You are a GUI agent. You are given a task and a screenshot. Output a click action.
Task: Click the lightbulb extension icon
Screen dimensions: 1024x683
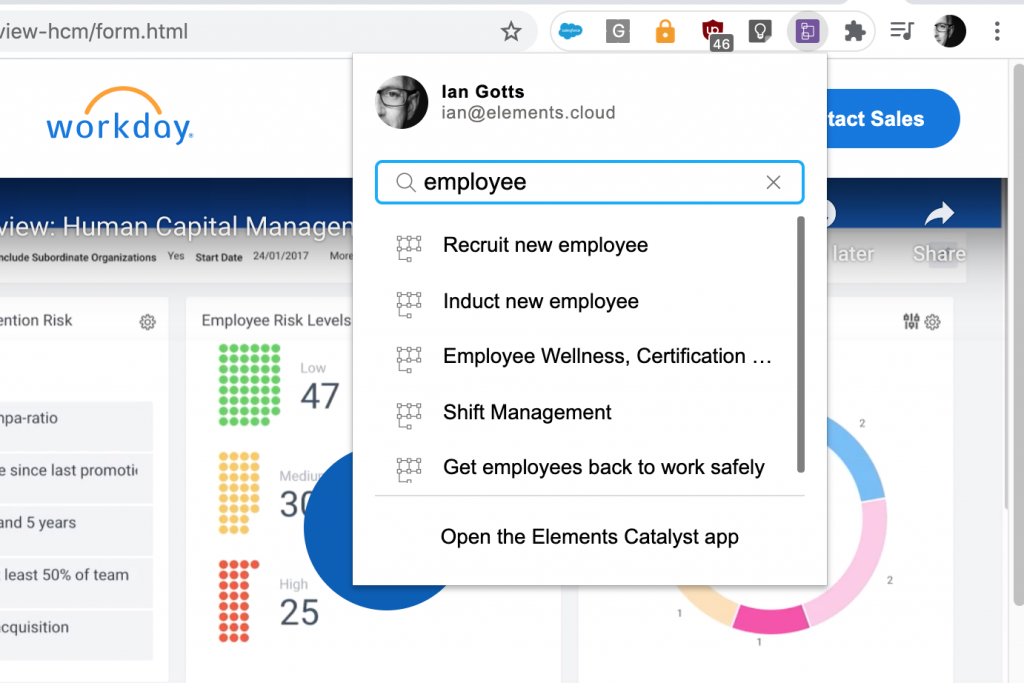pyautogui.click(x=760, y=31)
